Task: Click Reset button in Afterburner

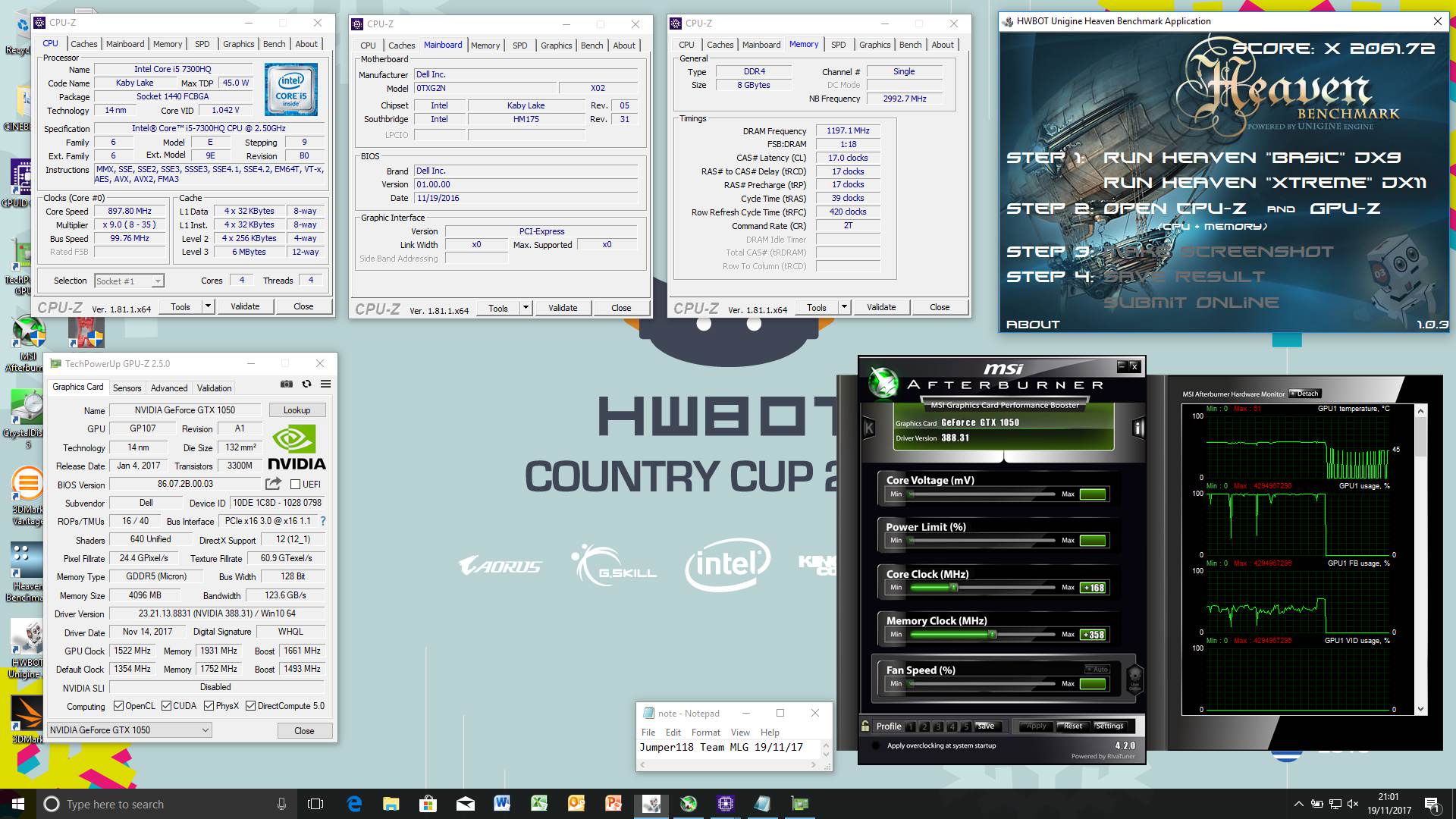Action: click(x=1072, y=726)
